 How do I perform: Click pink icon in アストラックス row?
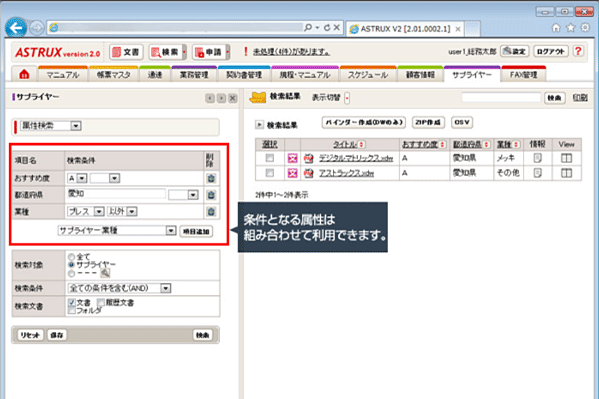[292, 173]
